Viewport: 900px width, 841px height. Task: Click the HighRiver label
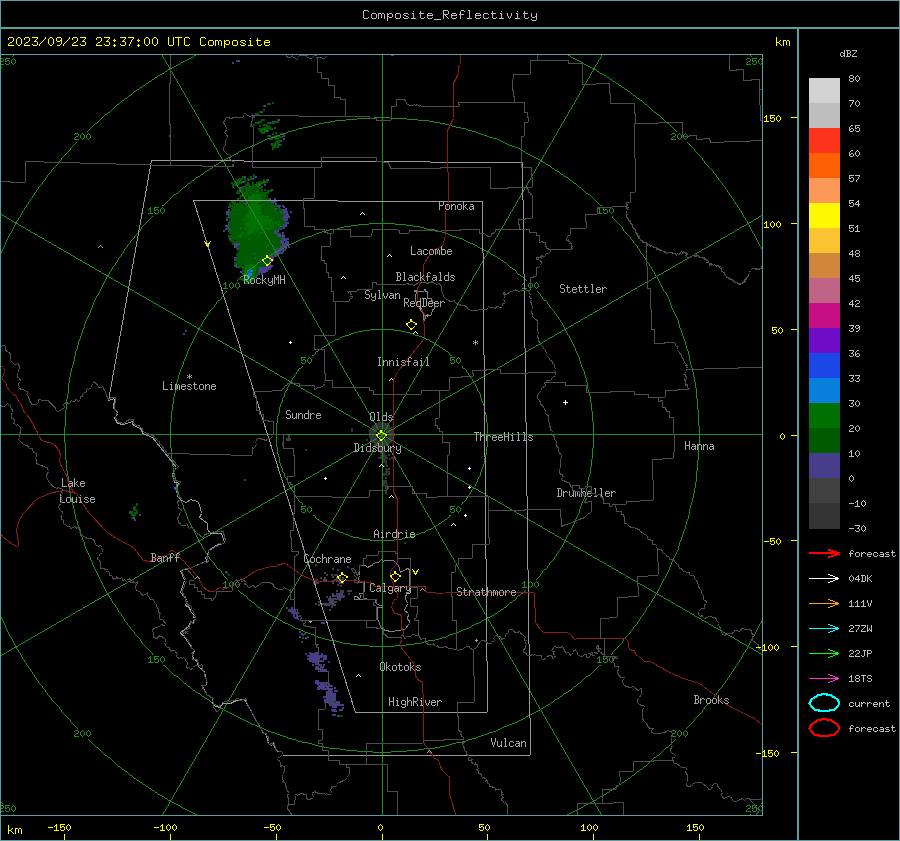(414, 702)
